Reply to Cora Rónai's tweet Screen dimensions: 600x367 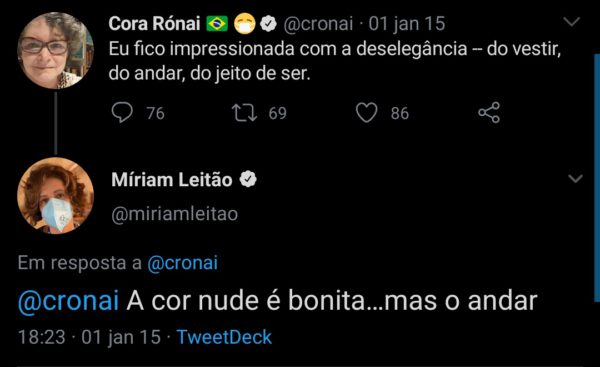pyautogui.click(x=122, y=113)
